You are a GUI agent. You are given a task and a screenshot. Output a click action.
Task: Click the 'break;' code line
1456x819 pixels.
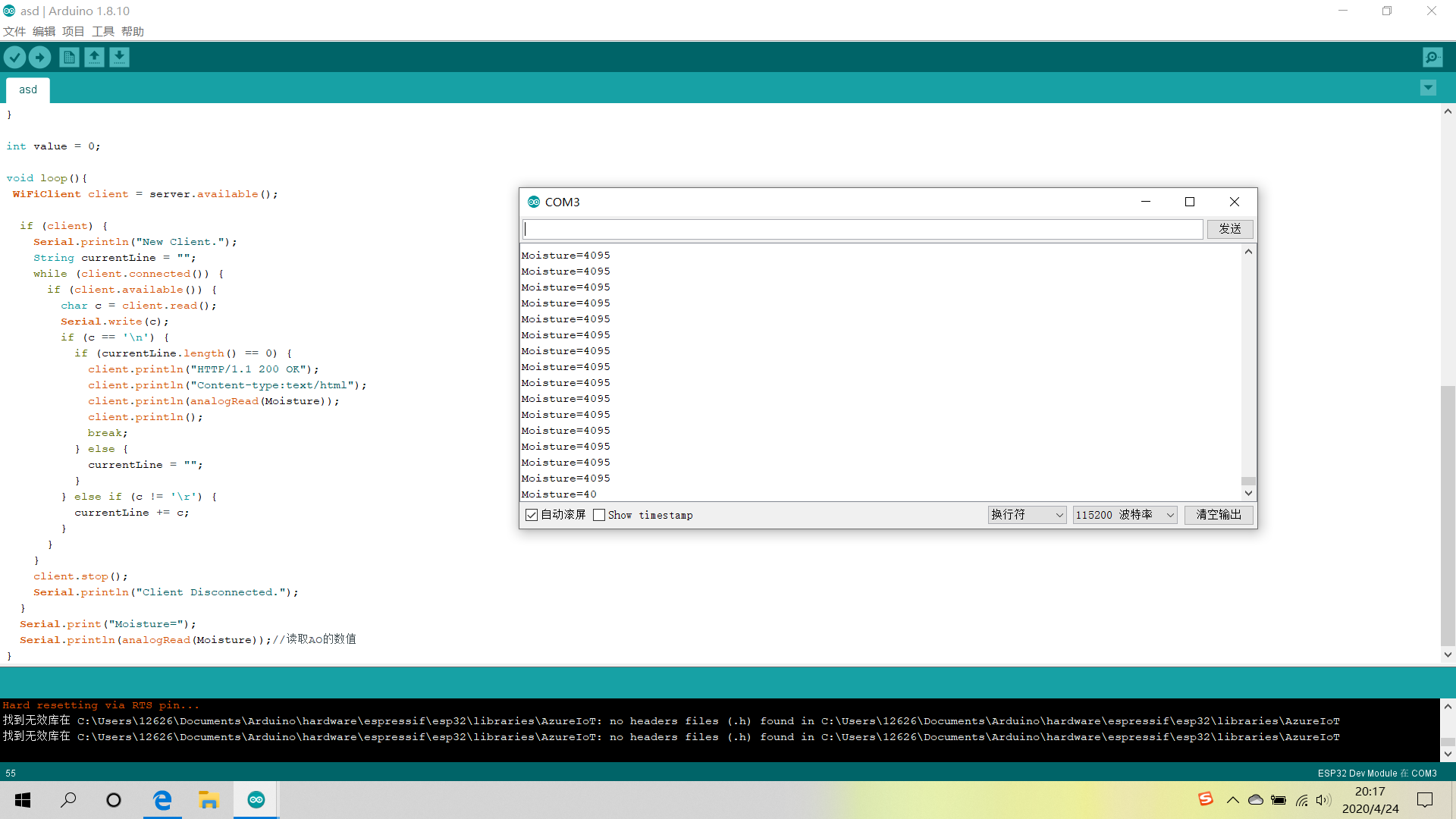[x=108, y=433]
